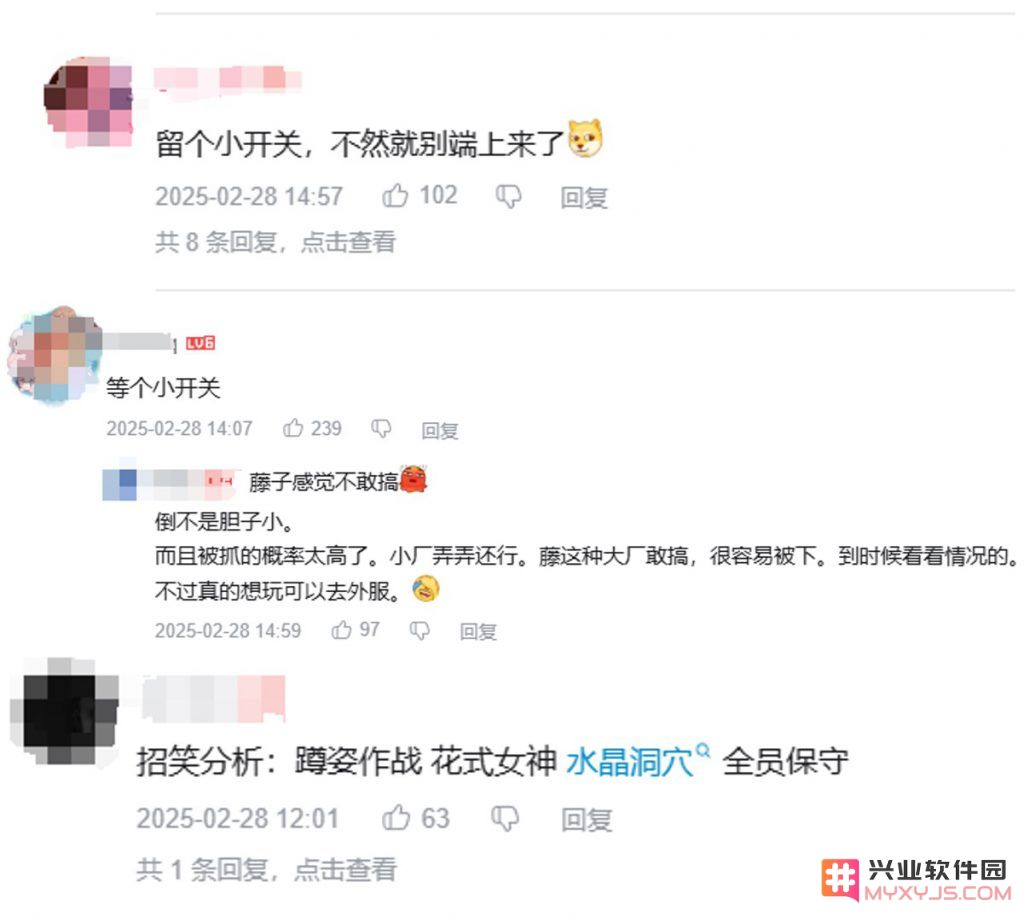The image size is (1024, 917).
Task: Click the 兴业软件园 watermark logo
Action: pos(916,880)
